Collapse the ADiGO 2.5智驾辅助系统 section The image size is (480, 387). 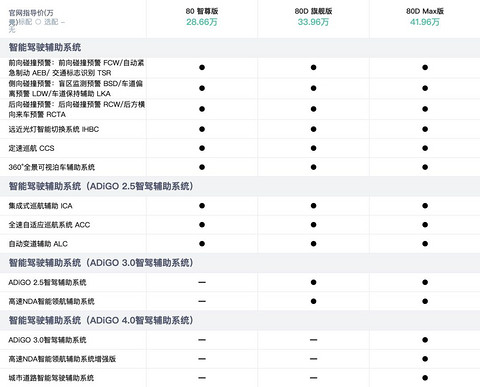point(101,186)
